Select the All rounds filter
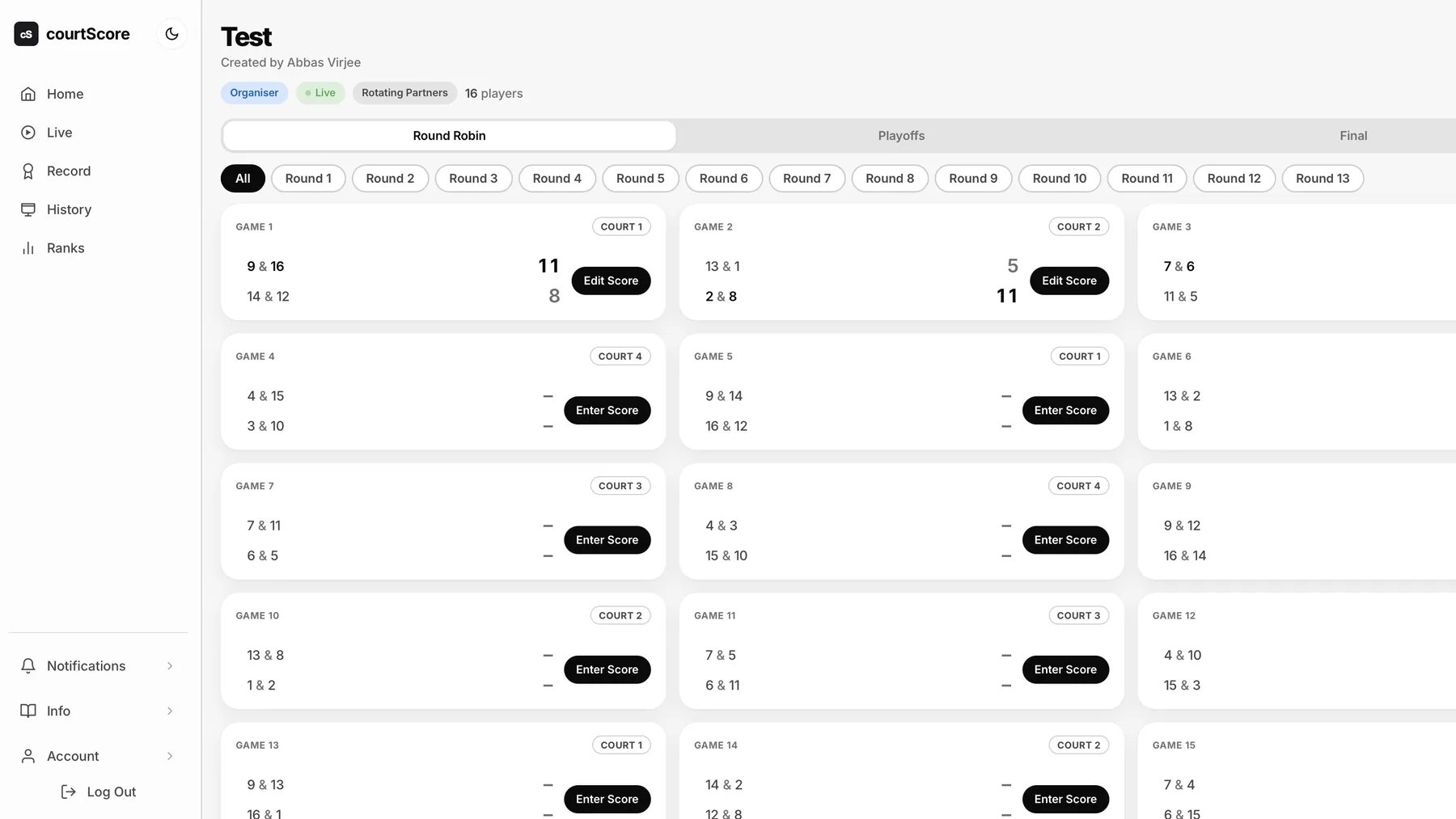This screenshot has height=819, width=1456. click(243, 179)
